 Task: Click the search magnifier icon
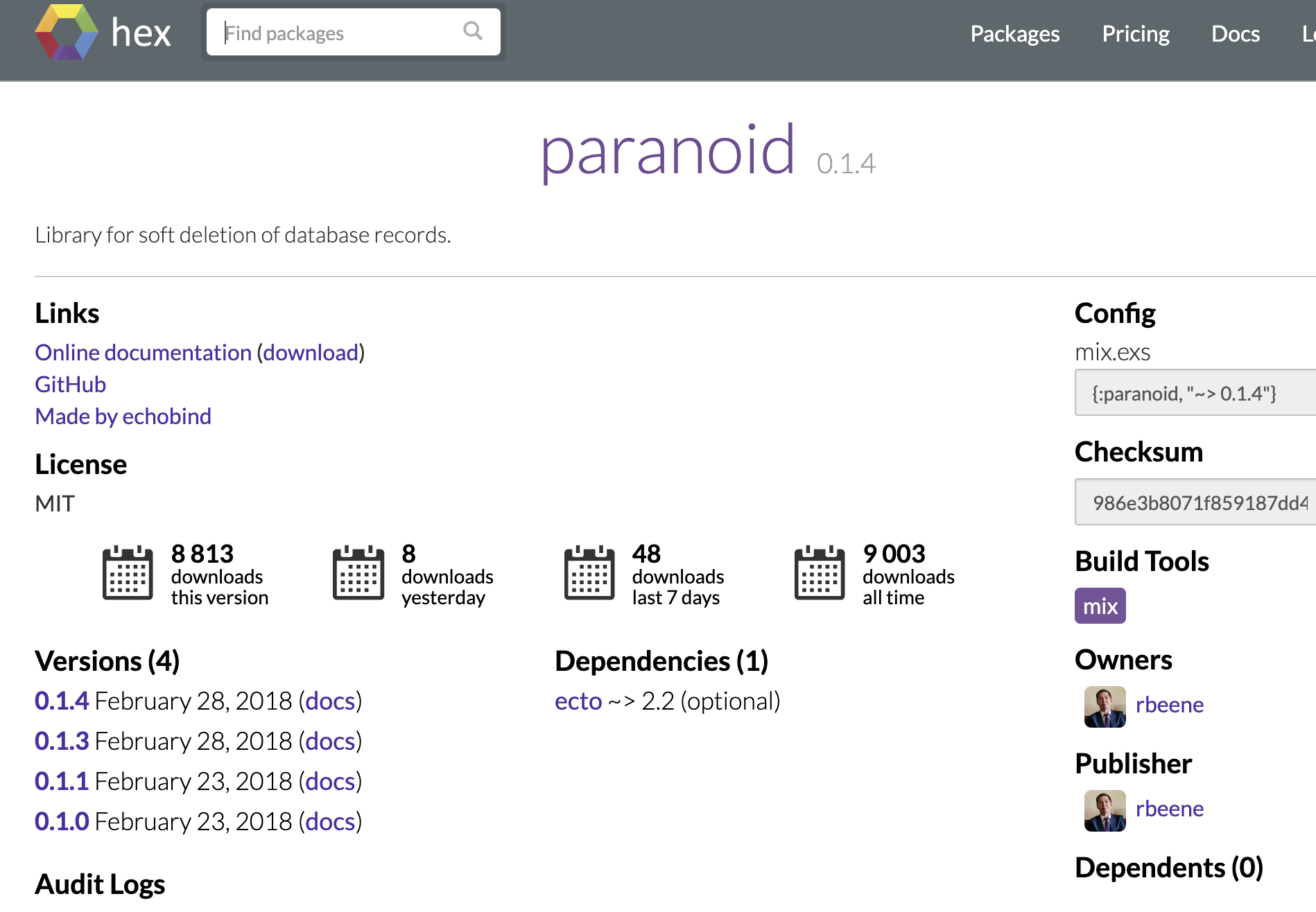click(473, 30)
